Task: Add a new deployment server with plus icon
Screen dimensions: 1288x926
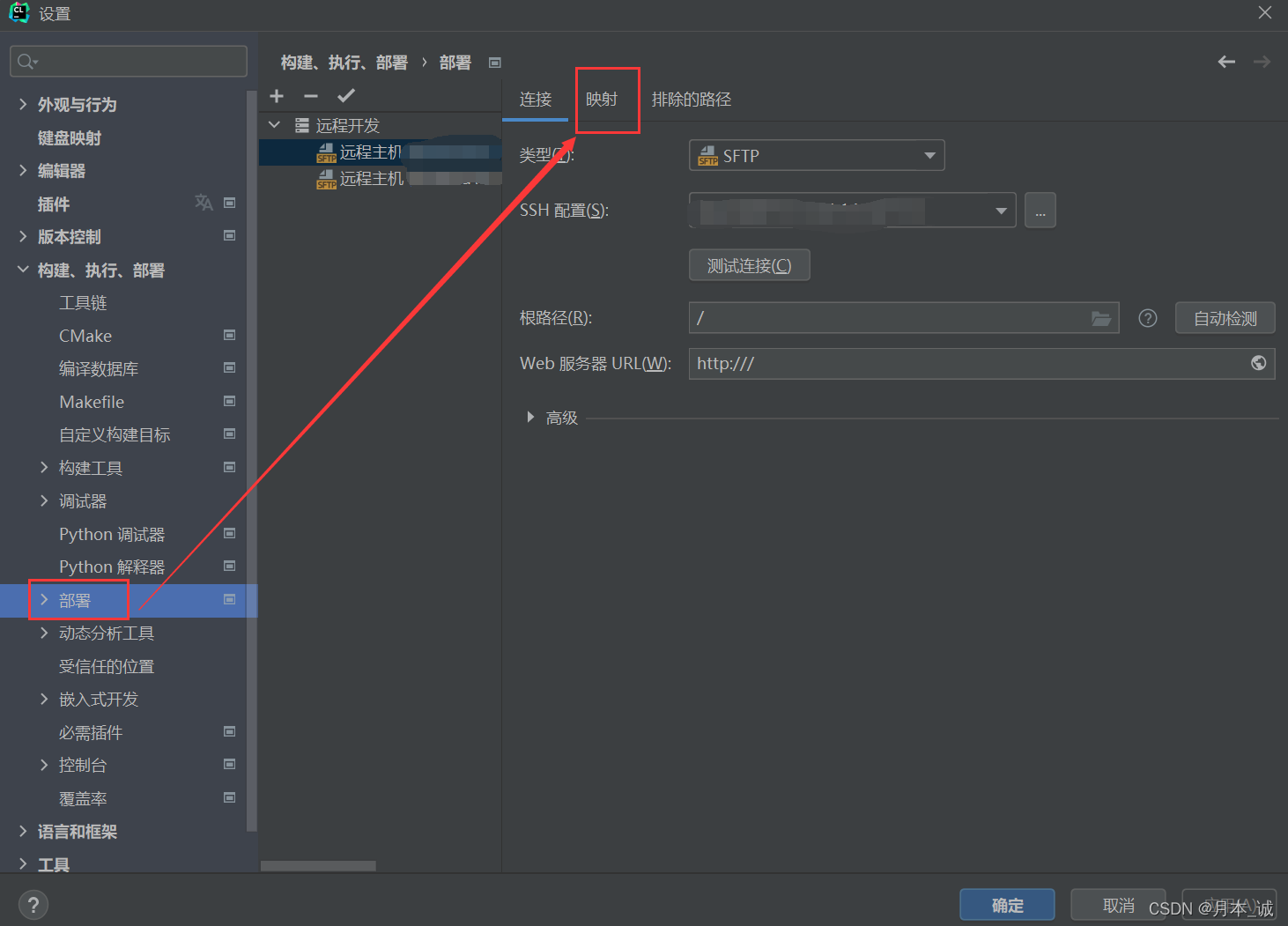Action: (277, 96)
